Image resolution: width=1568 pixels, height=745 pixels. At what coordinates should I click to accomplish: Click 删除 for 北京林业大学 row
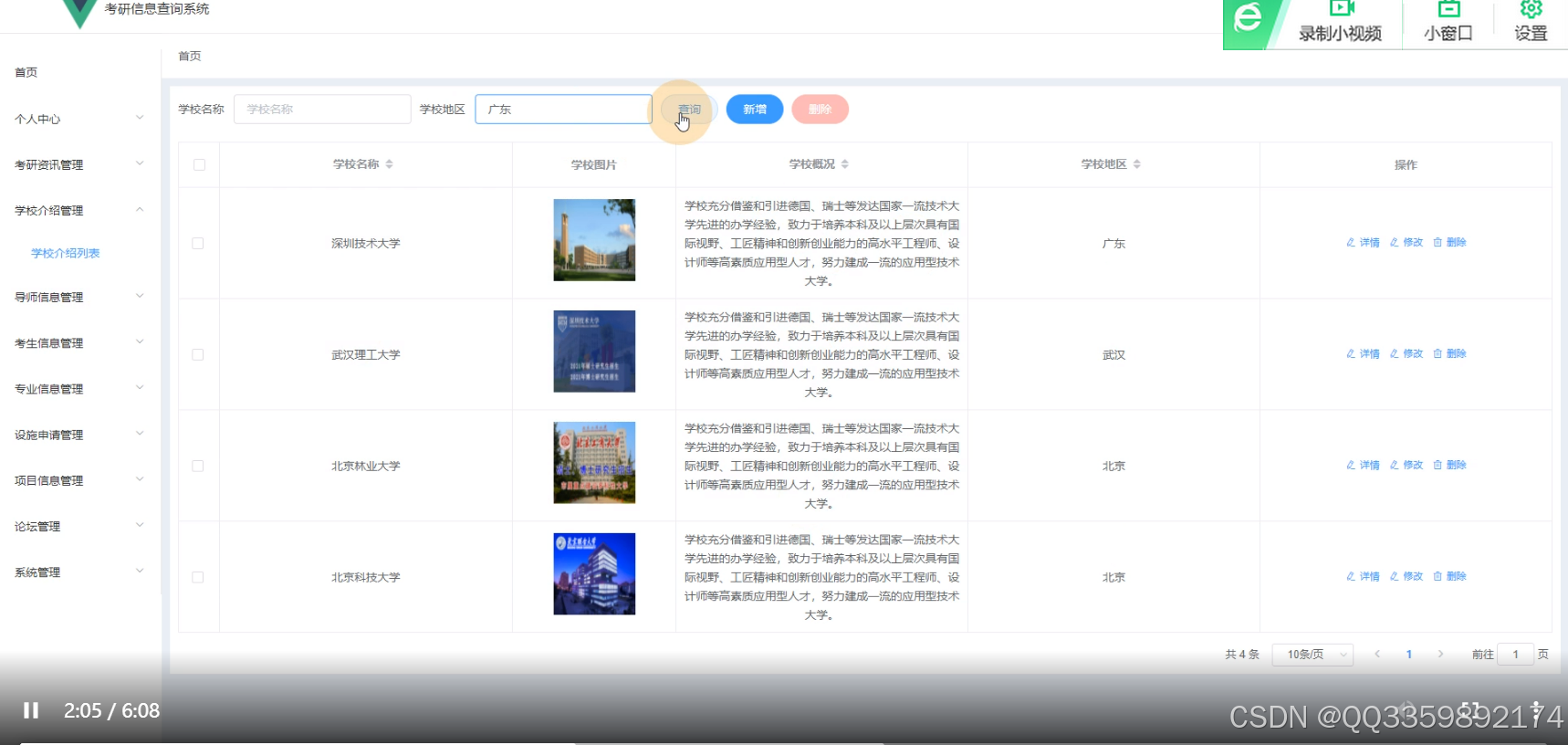pos(1449,466)
